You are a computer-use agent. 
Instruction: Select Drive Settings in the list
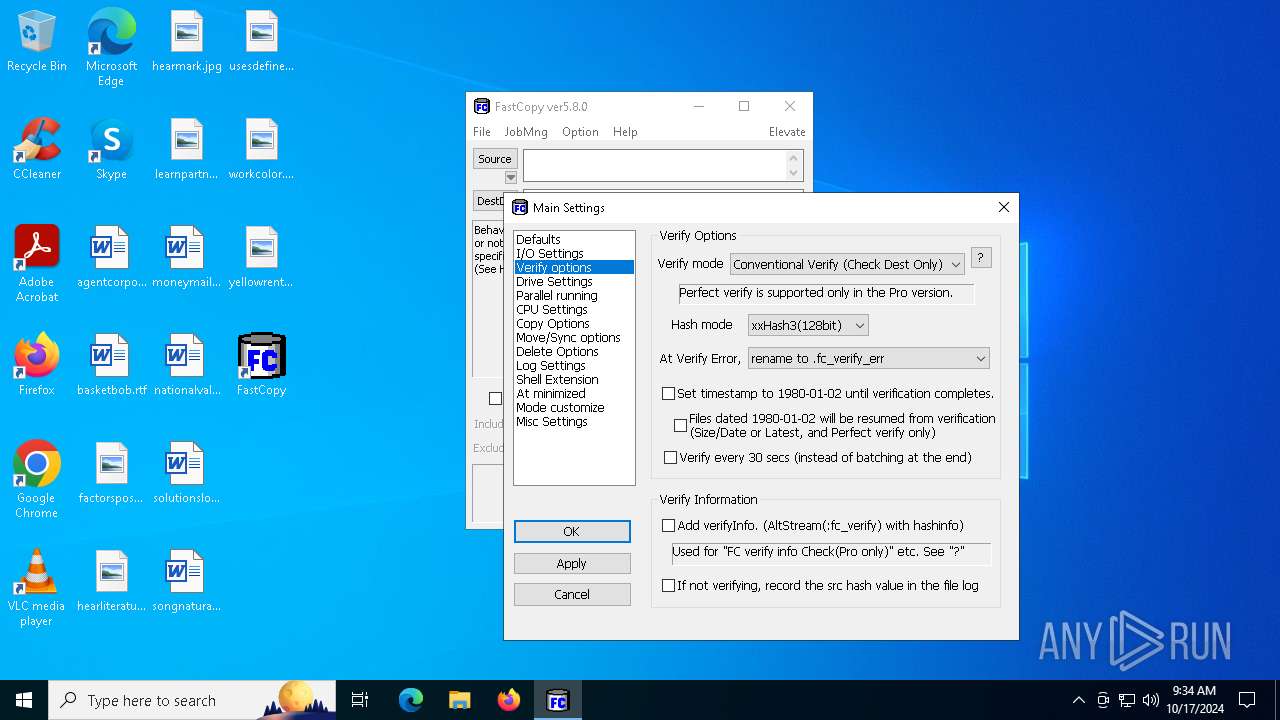(574, 282)
